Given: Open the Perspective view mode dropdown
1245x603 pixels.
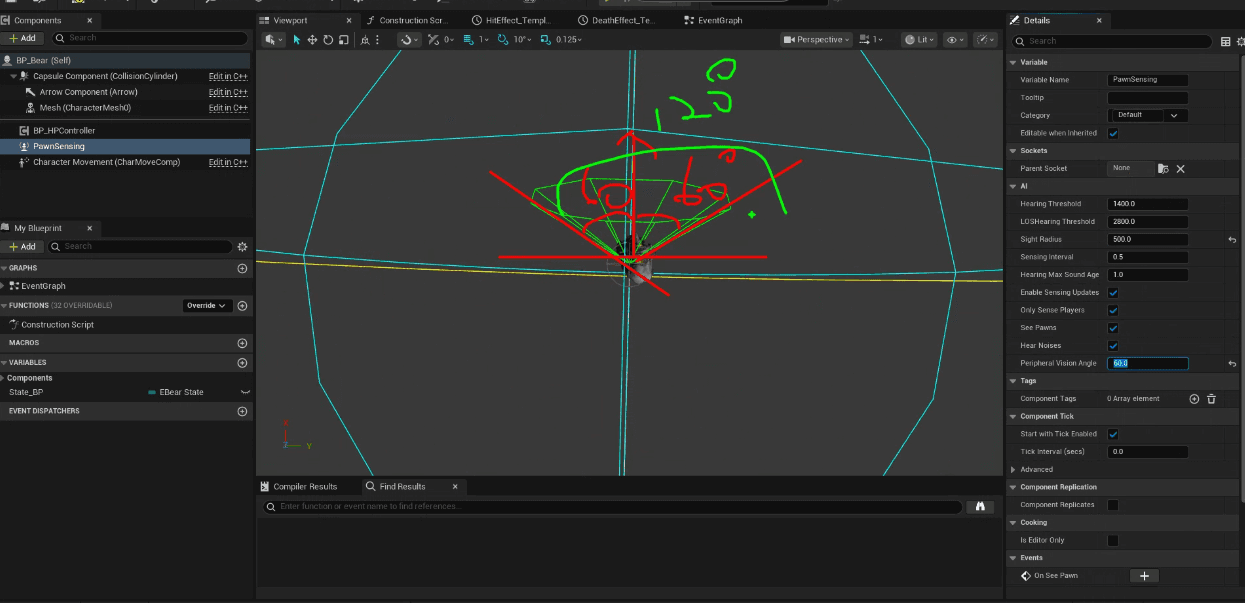Looking at the screenshot, I should click(817, 40).
